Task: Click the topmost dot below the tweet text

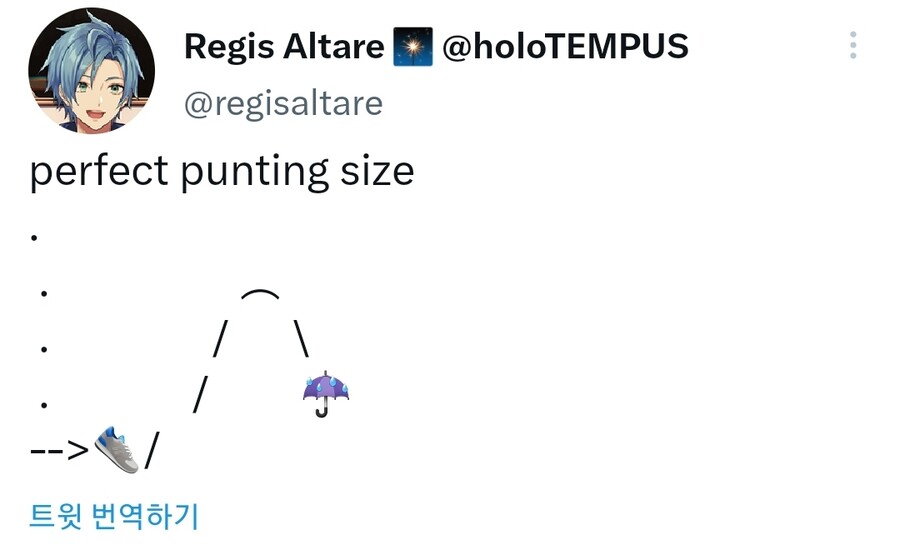Action: 34,239
